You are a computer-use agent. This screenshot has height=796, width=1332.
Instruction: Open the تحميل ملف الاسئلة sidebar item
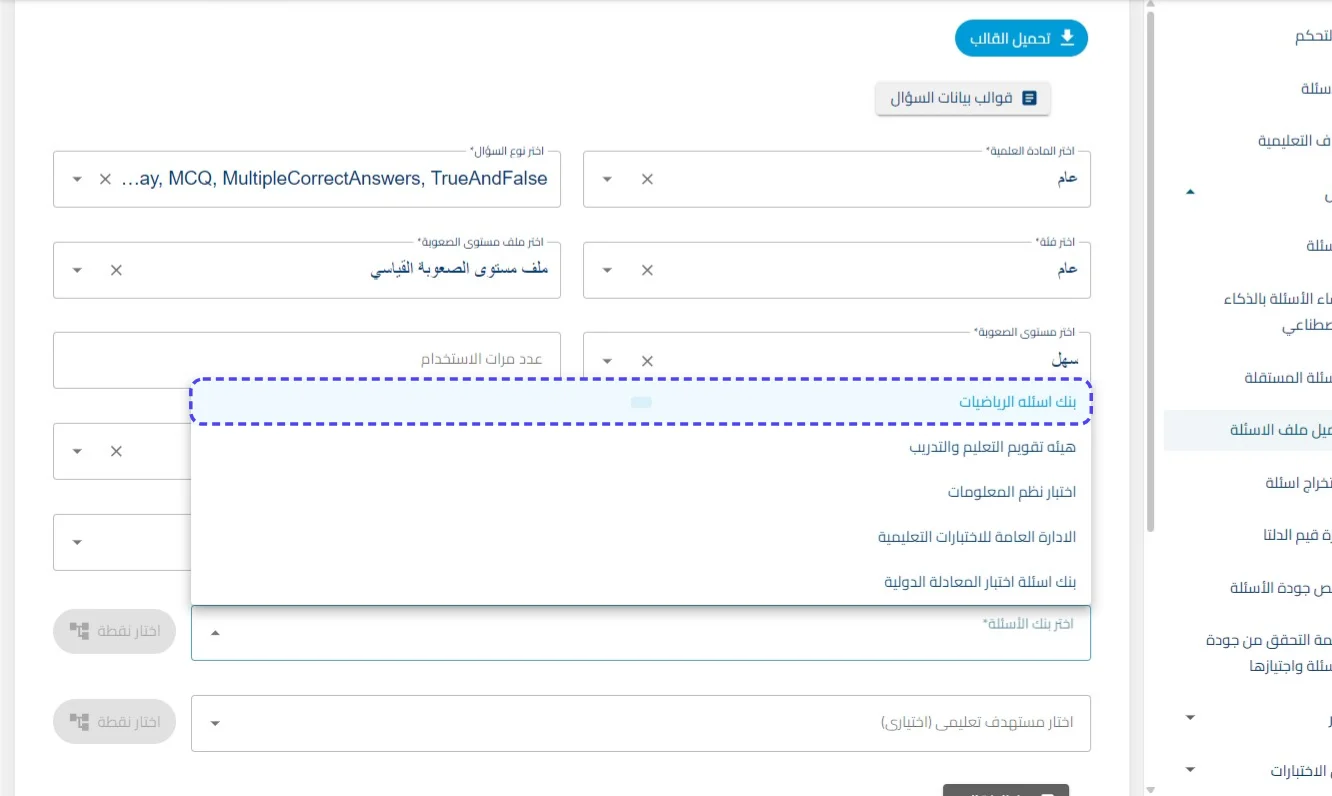(1249, 430)
